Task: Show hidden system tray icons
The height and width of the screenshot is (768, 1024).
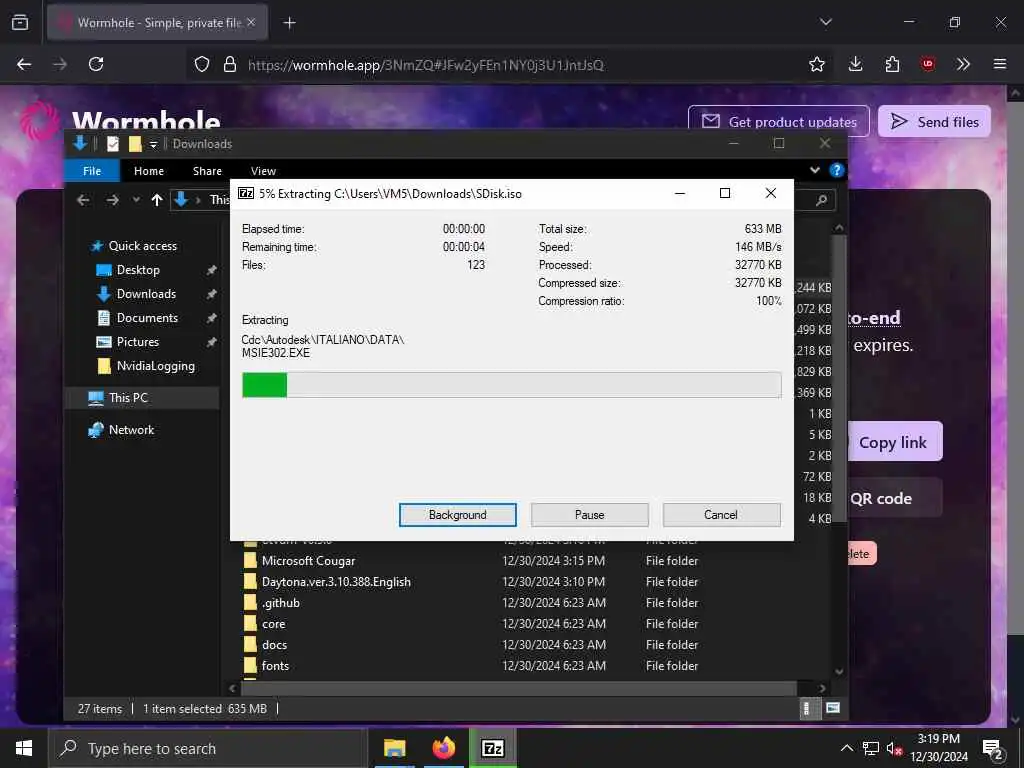Action: tap(846, 748)
